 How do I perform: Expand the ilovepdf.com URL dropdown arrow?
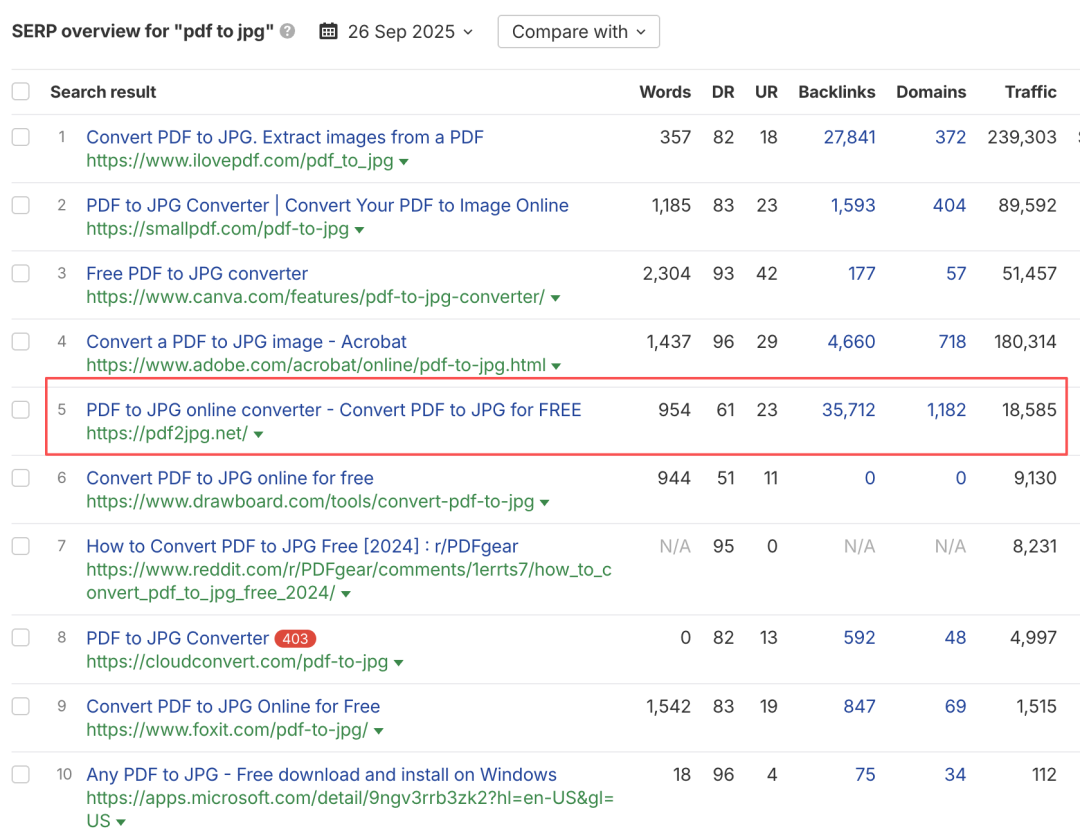404,162
